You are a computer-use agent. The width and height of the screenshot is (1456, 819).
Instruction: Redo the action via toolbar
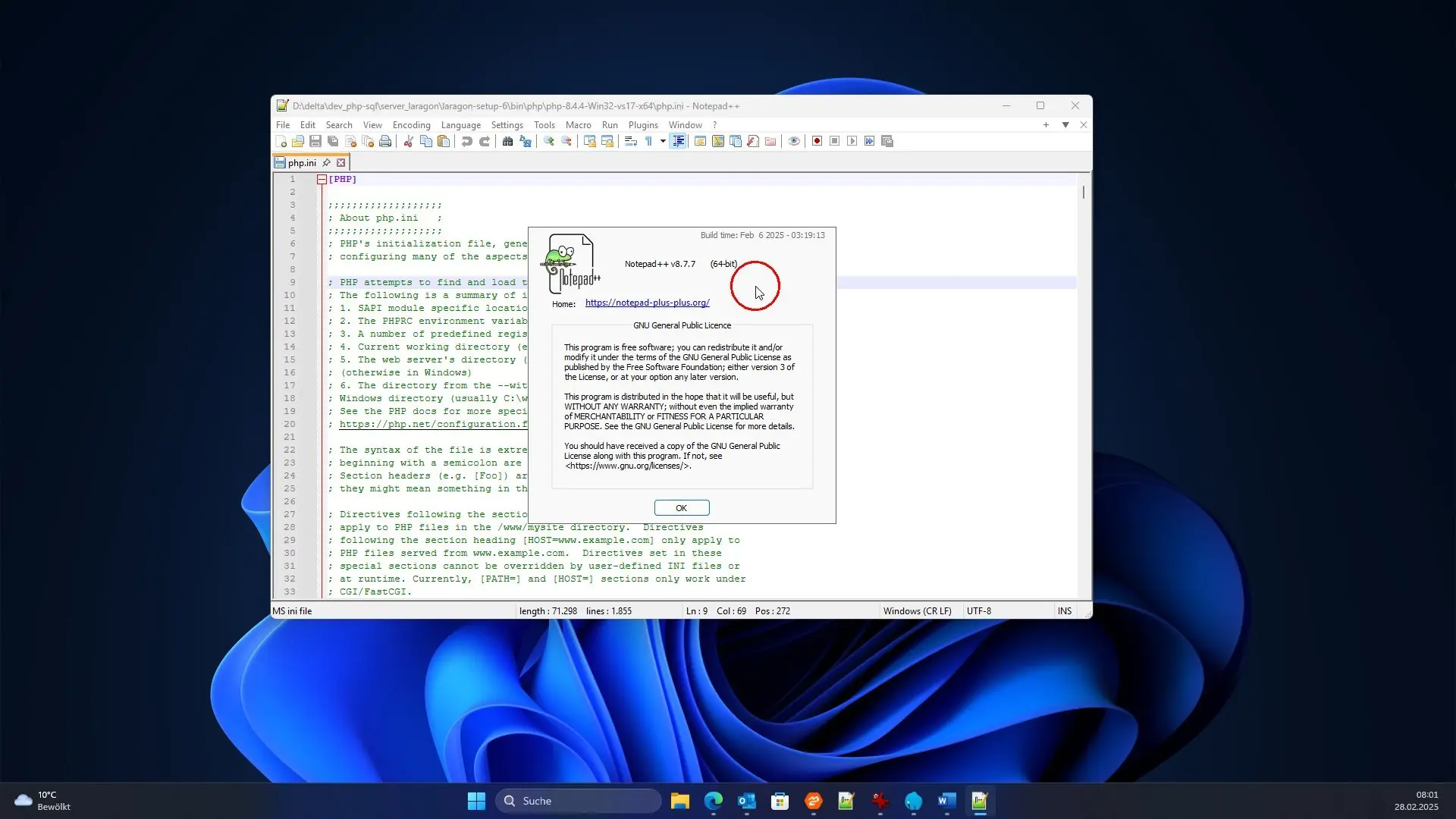485,141
